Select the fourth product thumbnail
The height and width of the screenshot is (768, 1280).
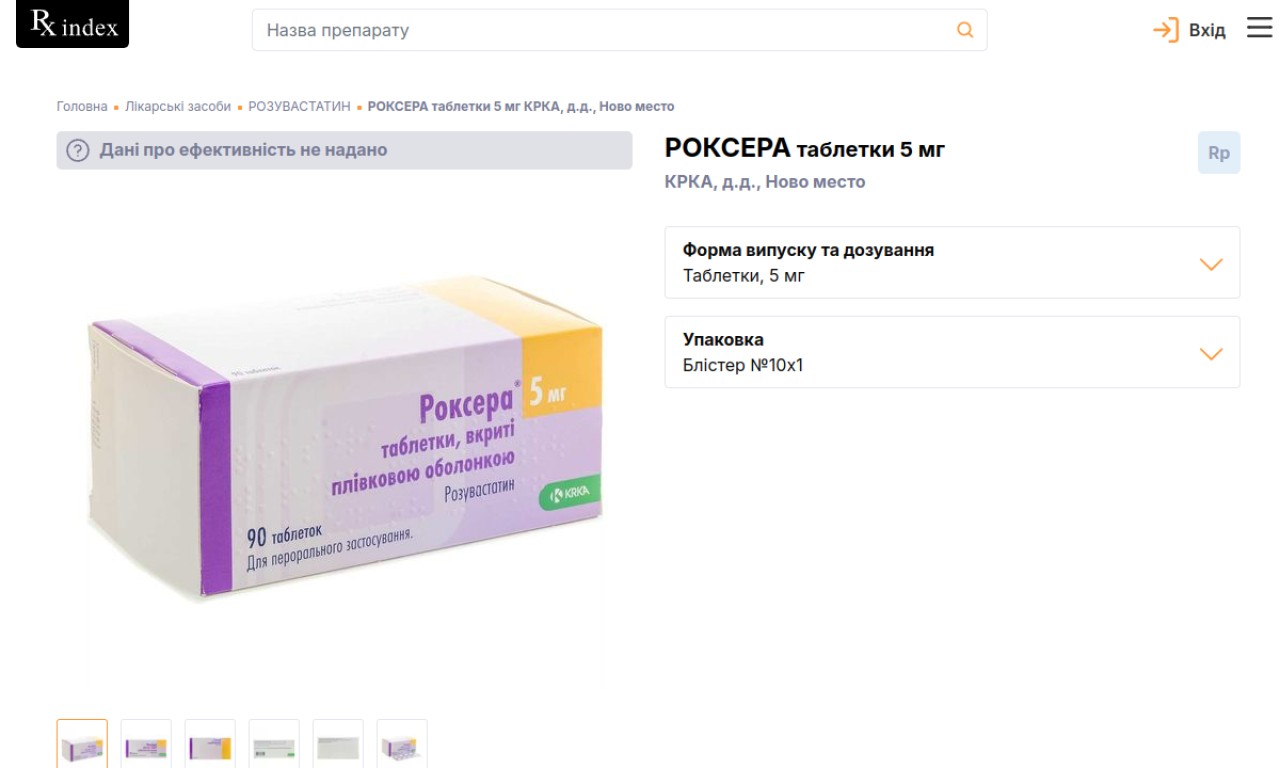[274, 745]
